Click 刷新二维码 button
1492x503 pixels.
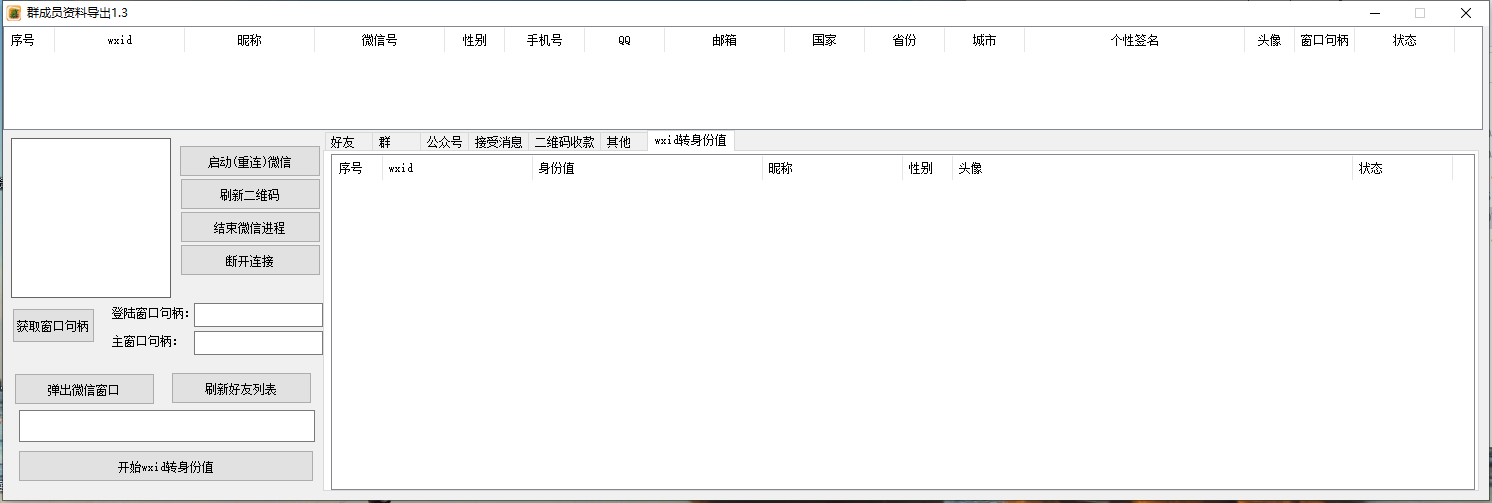click(x=250, y=194)
